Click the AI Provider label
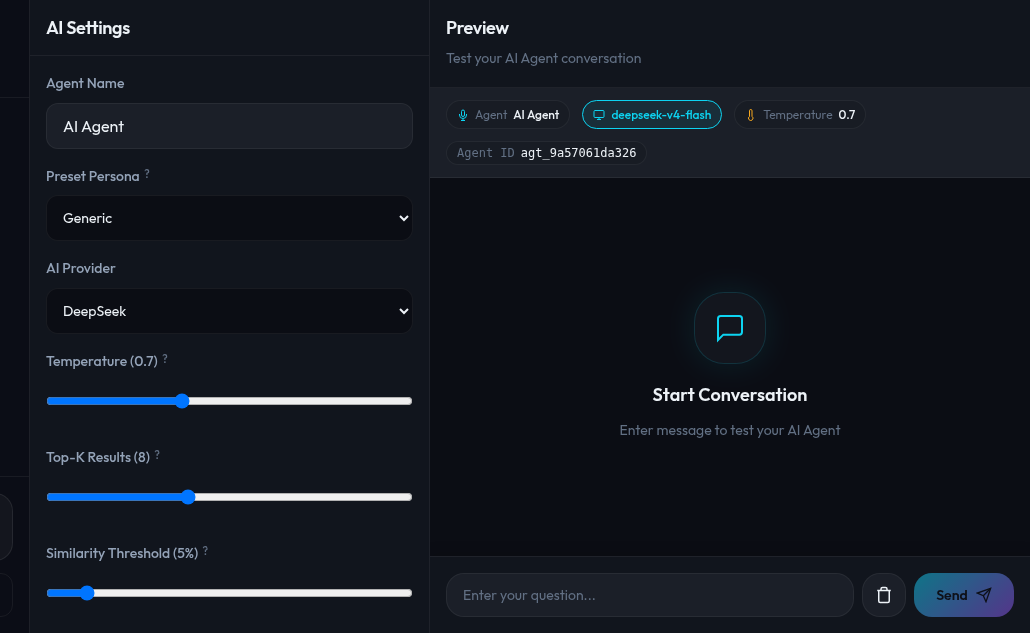This screenshot has width=1030, height=633. [81, 268]
